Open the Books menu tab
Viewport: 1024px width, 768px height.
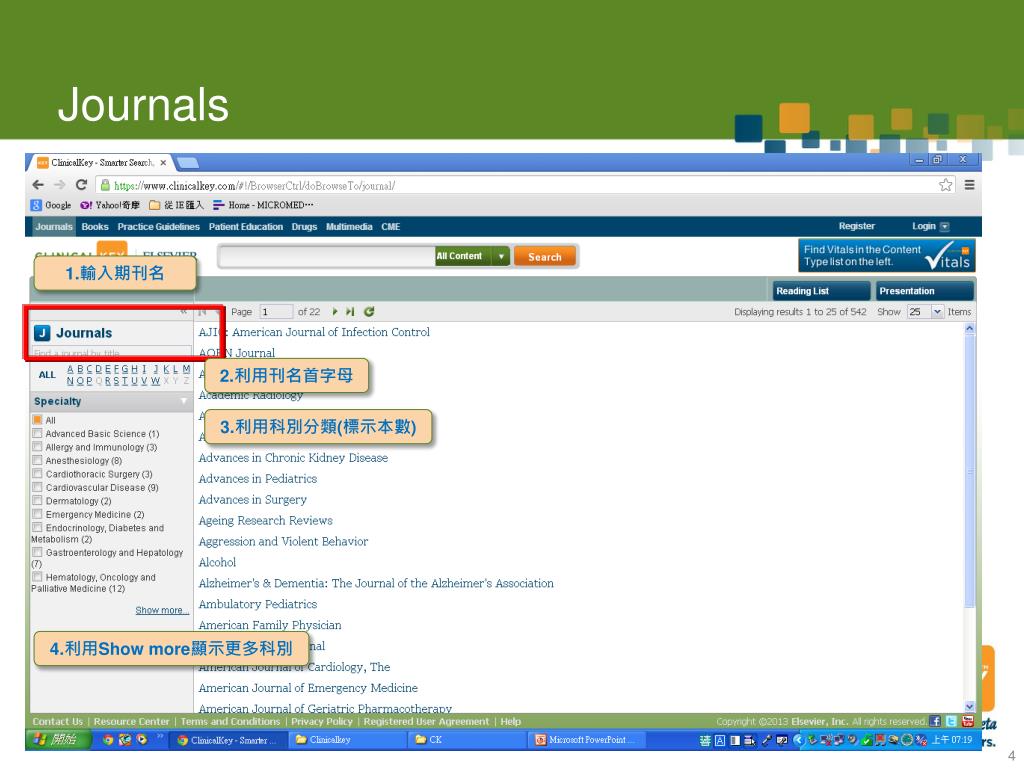pyautogui.click(x=95, y=227)
